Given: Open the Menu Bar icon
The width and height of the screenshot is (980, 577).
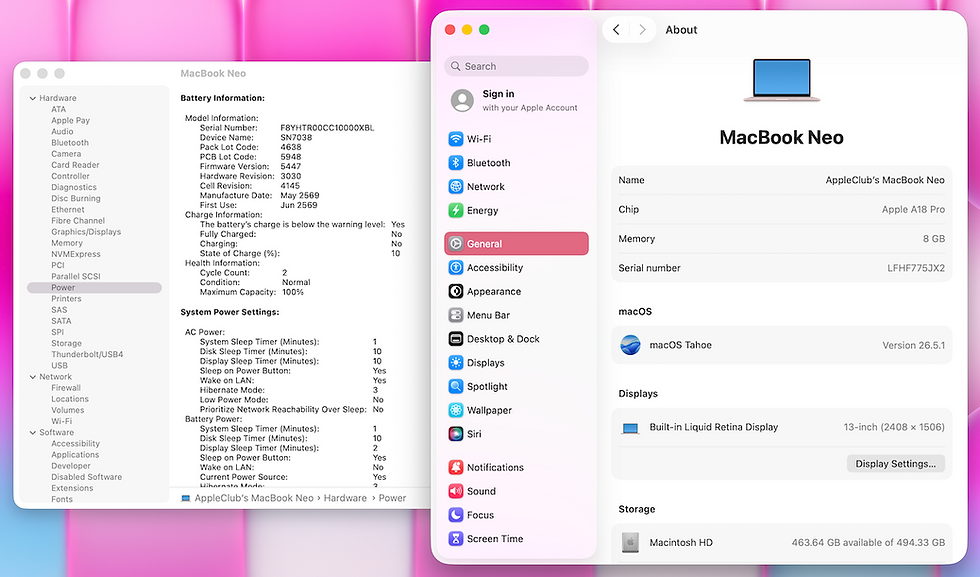Looking at the screenshot, I should pyautogui.click(x=456, y=315).
